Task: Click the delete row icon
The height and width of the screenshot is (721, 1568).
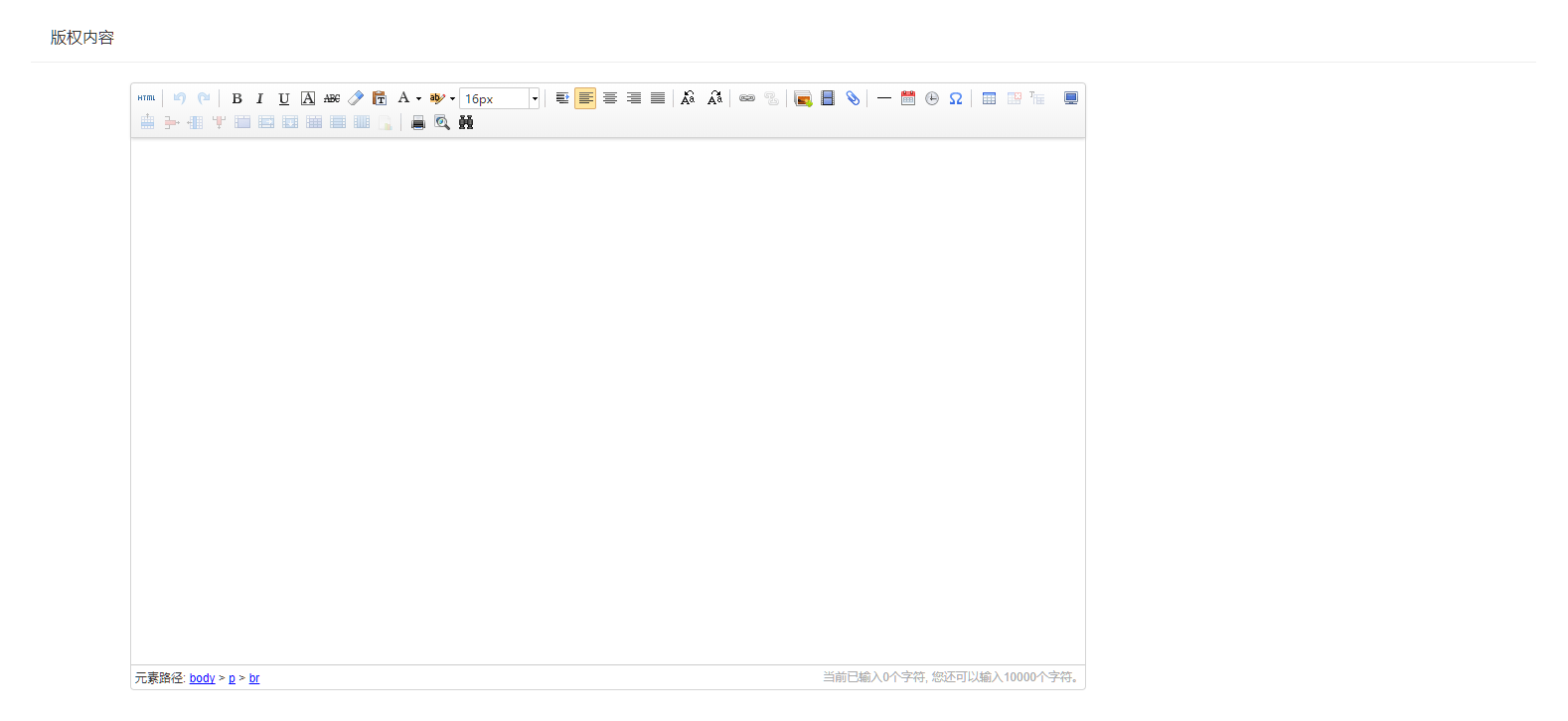Action: tap(171, 122)
